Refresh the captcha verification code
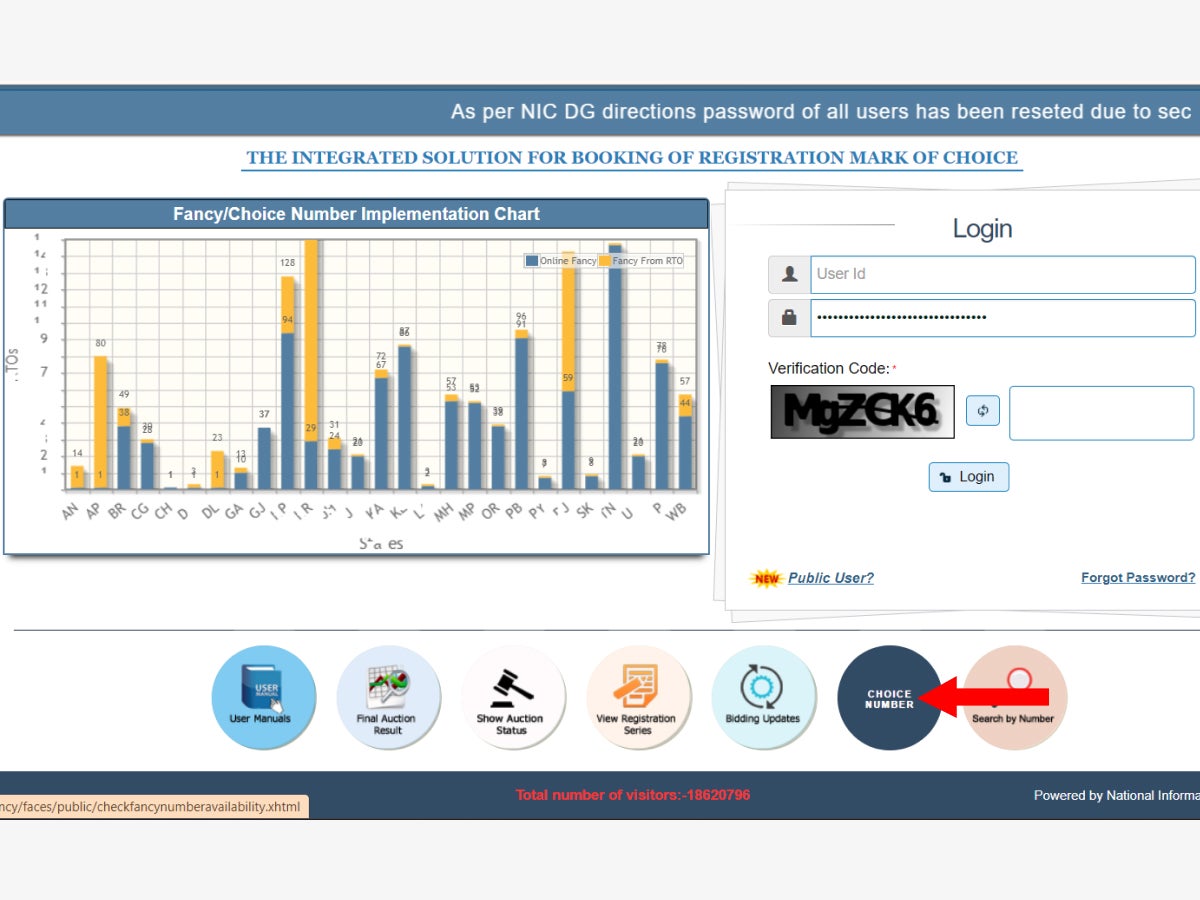Image resolution: width=1200 pixels, height=900 pixels. tap(982, 411)
